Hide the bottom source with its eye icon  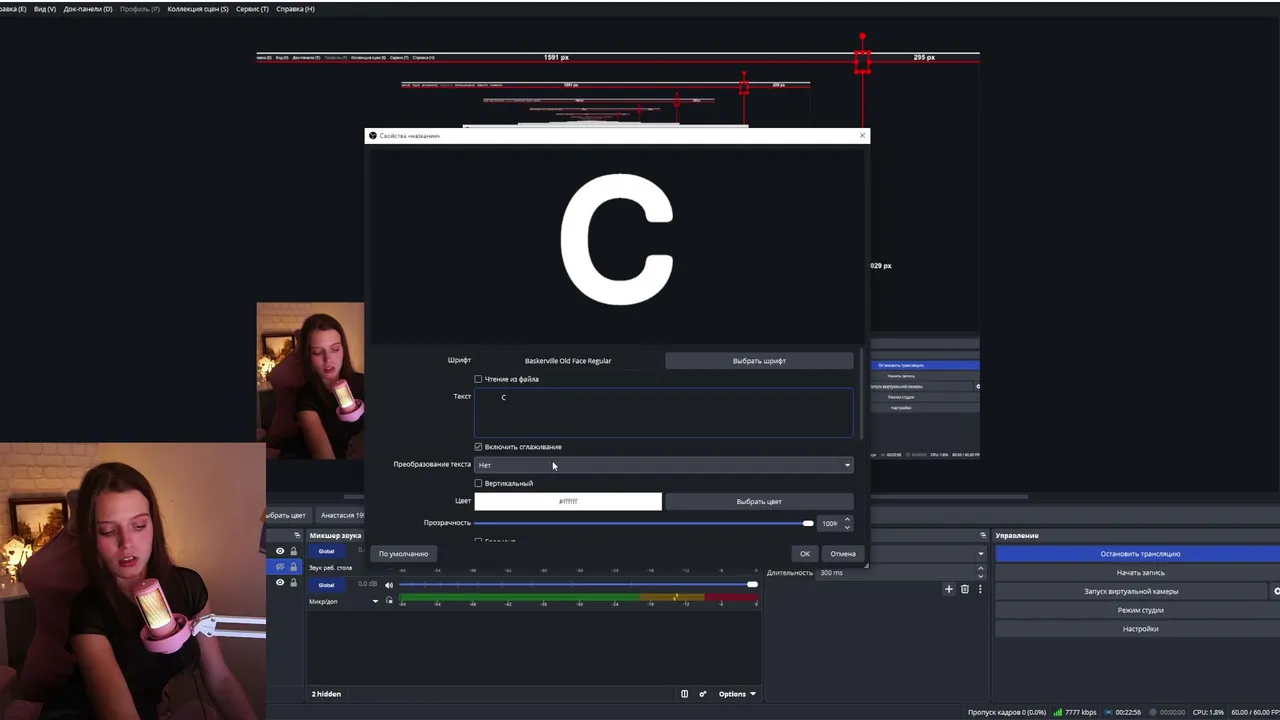[x=280, y=583]
